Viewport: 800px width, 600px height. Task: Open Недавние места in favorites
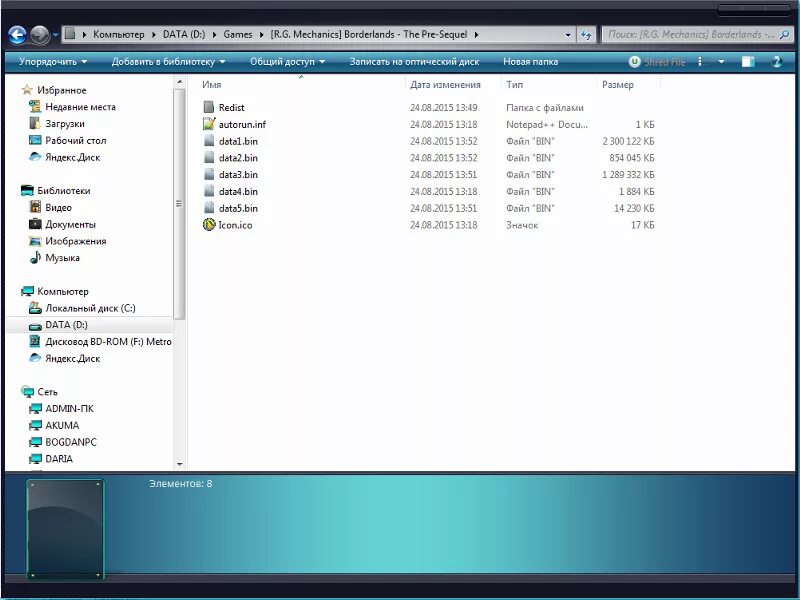(x=72, y=107)
